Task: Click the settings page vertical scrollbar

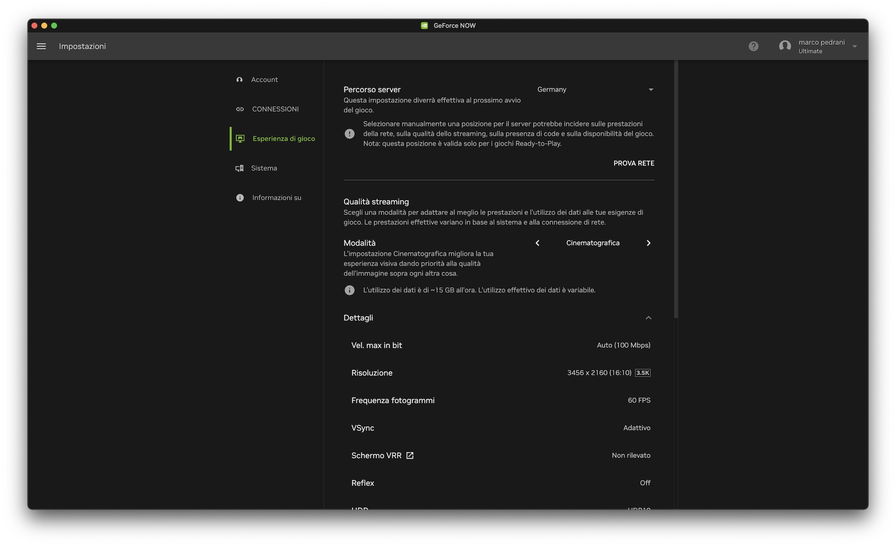Action: click(x=676, y=190)
